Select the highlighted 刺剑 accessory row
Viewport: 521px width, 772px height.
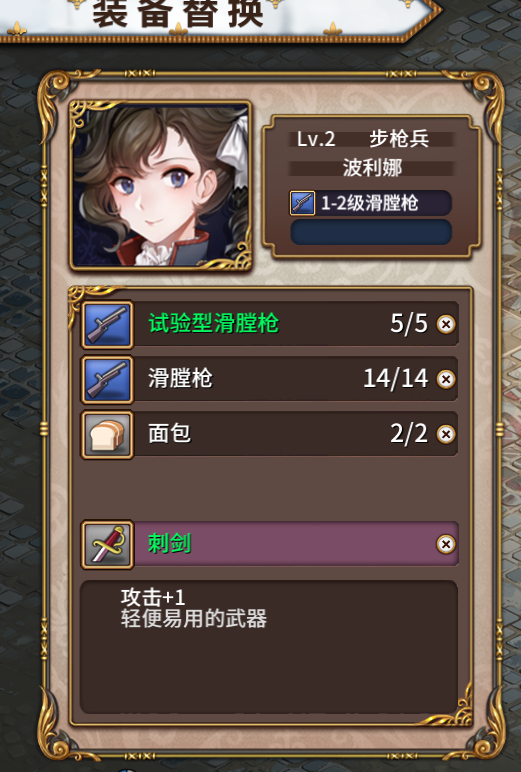270,544
